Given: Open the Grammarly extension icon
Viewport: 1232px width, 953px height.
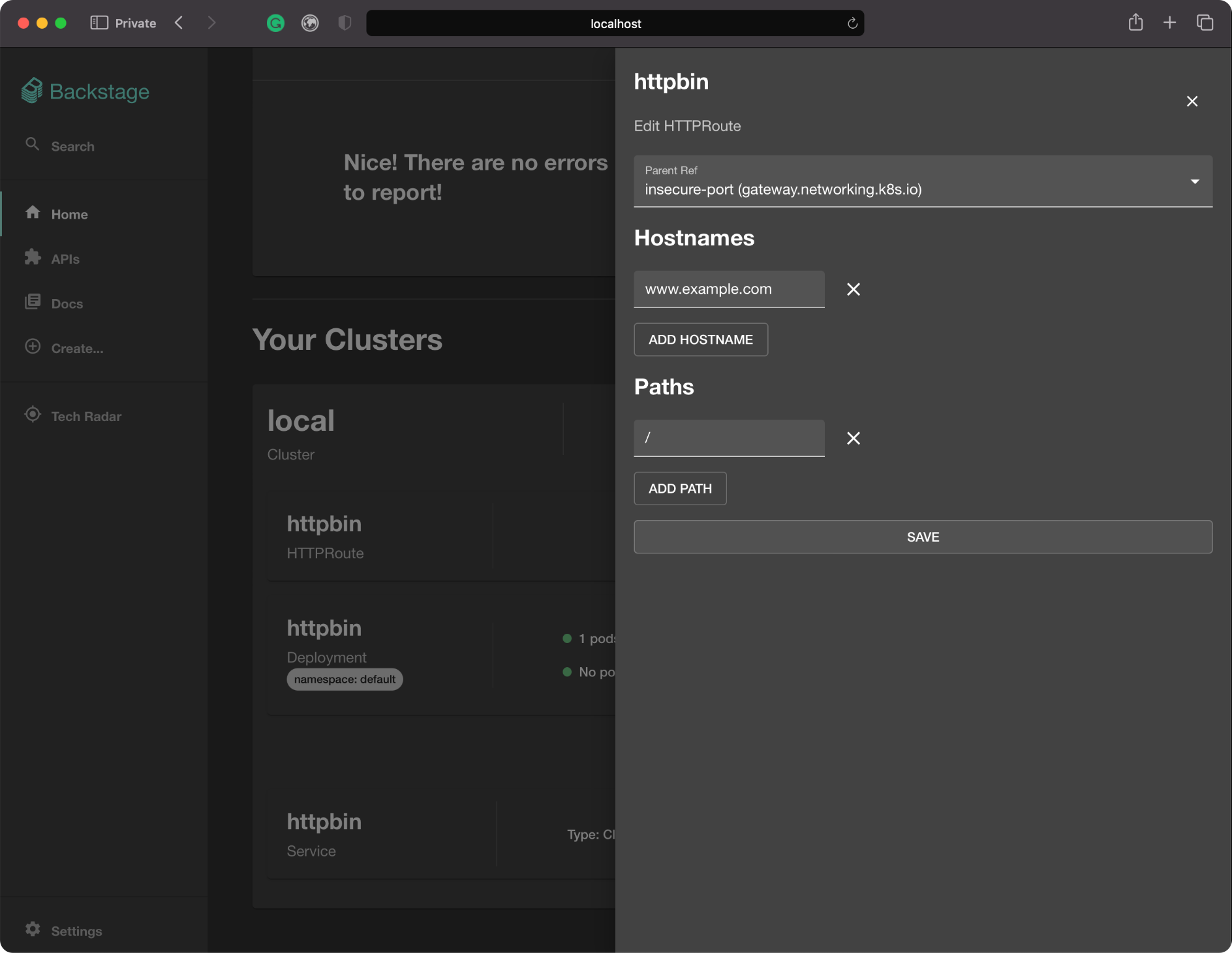Looking at the screenshot, I should [x=275, y=23].
